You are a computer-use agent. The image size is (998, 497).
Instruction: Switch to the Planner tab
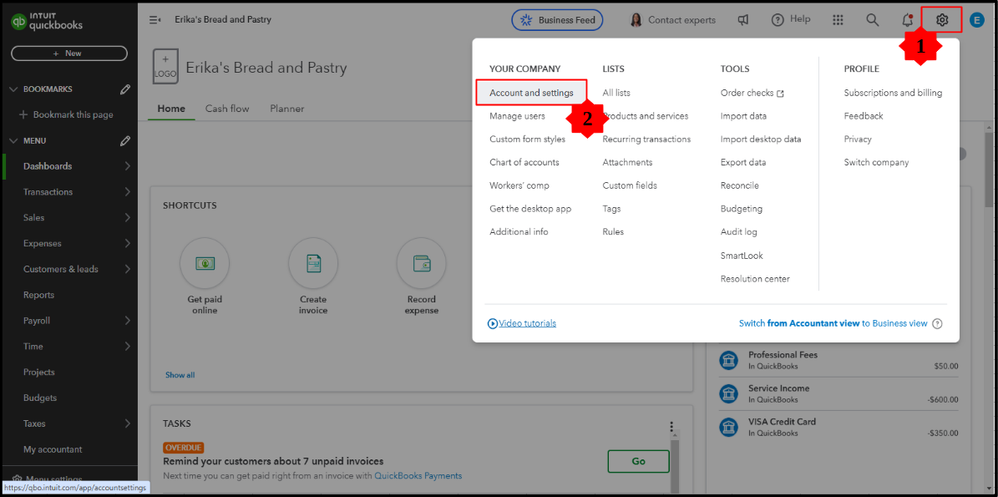click(287, 109)
